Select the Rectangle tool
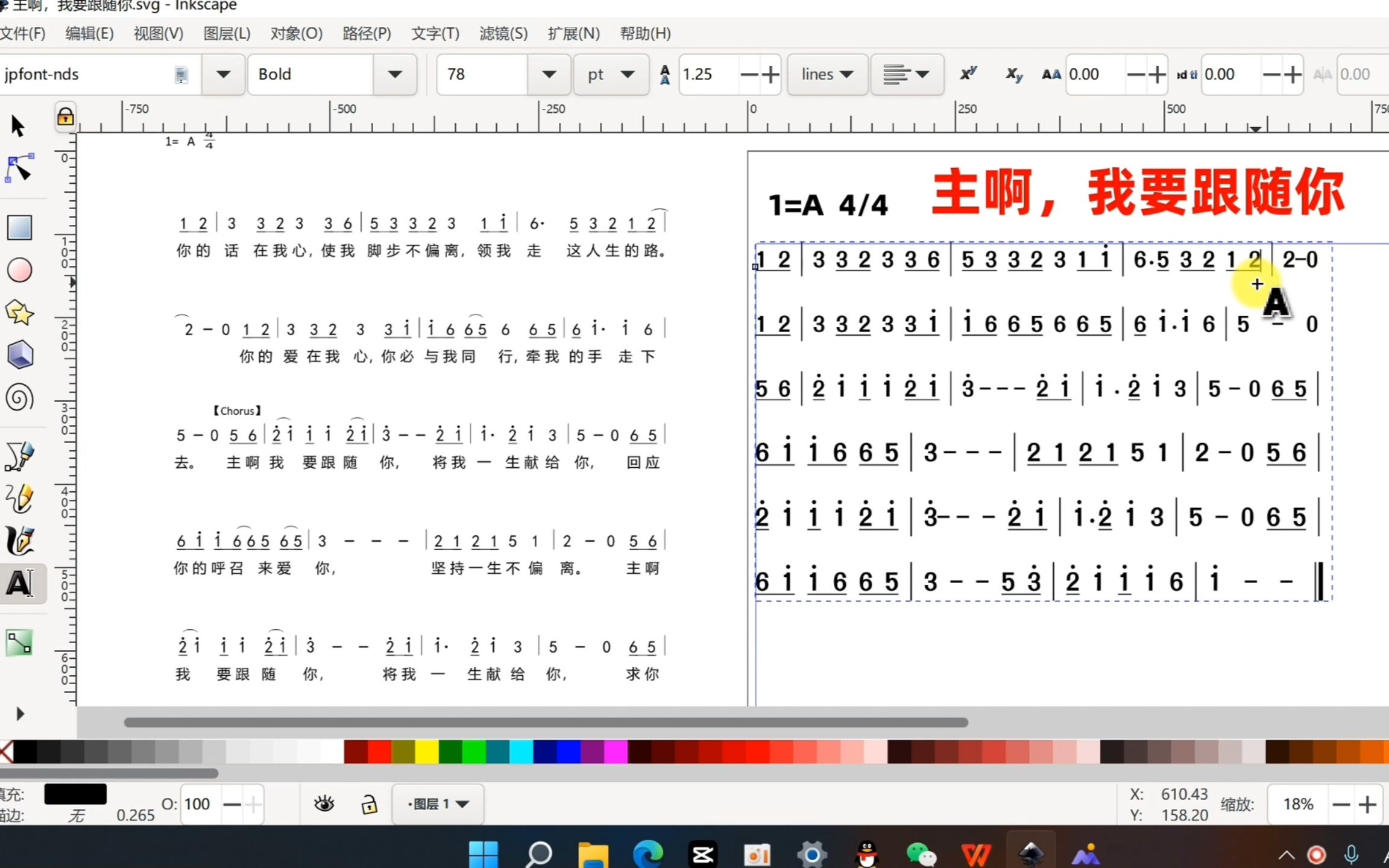 tap(19, 228)
